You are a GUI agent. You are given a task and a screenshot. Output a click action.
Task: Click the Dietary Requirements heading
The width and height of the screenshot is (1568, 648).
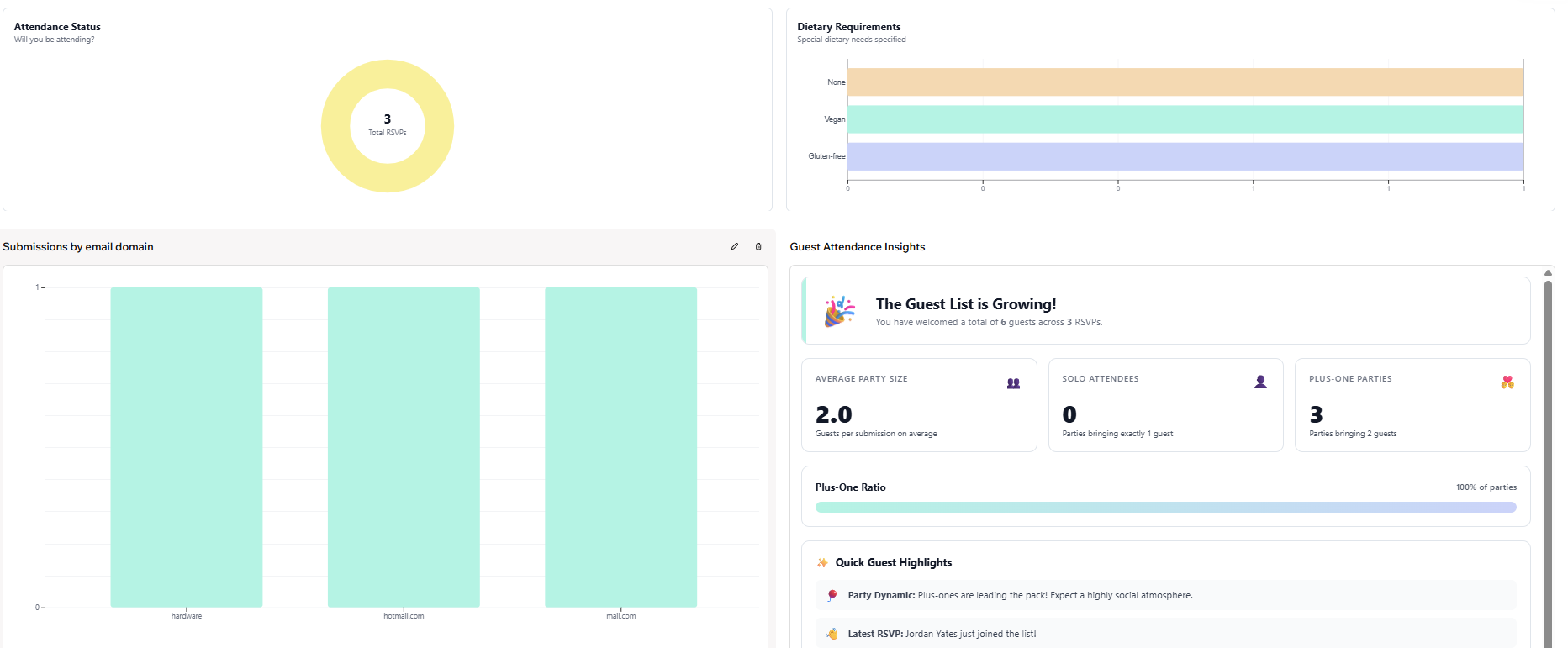[849, 27]
